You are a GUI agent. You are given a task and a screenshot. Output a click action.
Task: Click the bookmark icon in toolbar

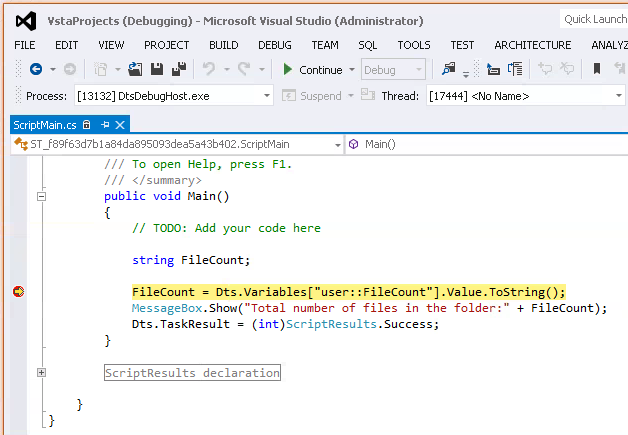click(597, 70)
